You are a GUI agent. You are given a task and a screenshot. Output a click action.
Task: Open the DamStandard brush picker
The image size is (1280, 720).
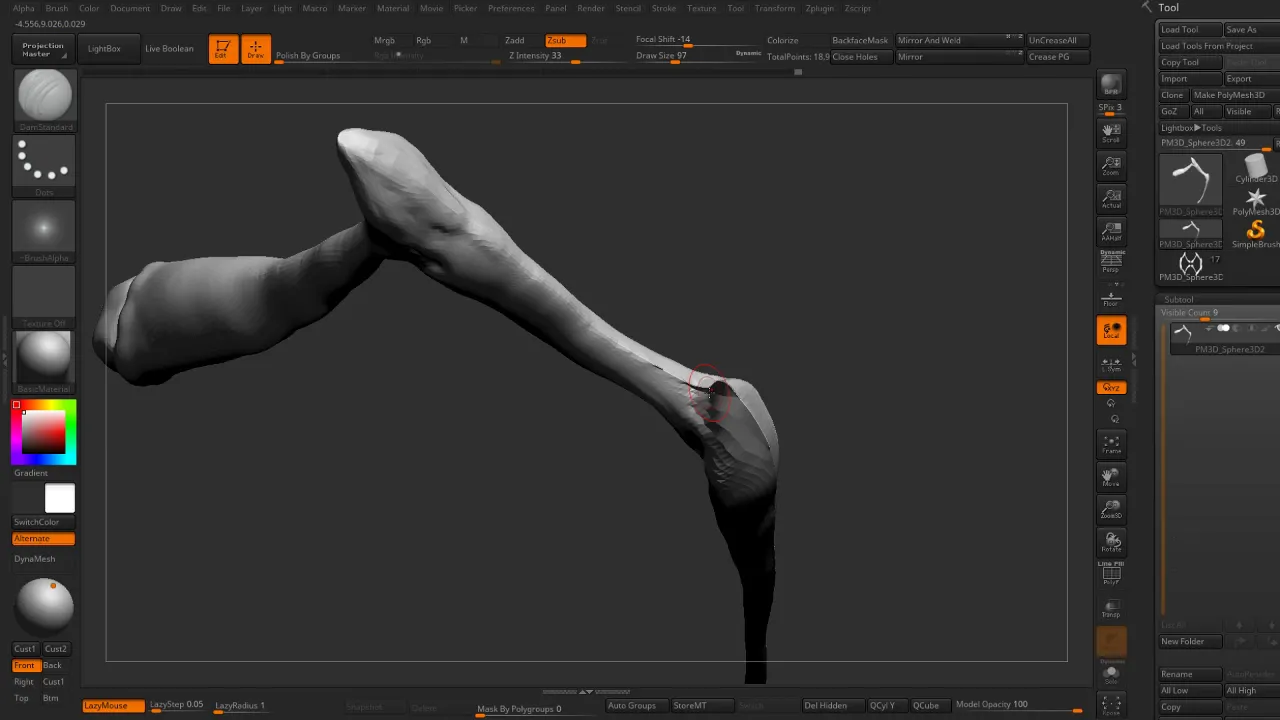pyautogui.click(x=44, y=101)
